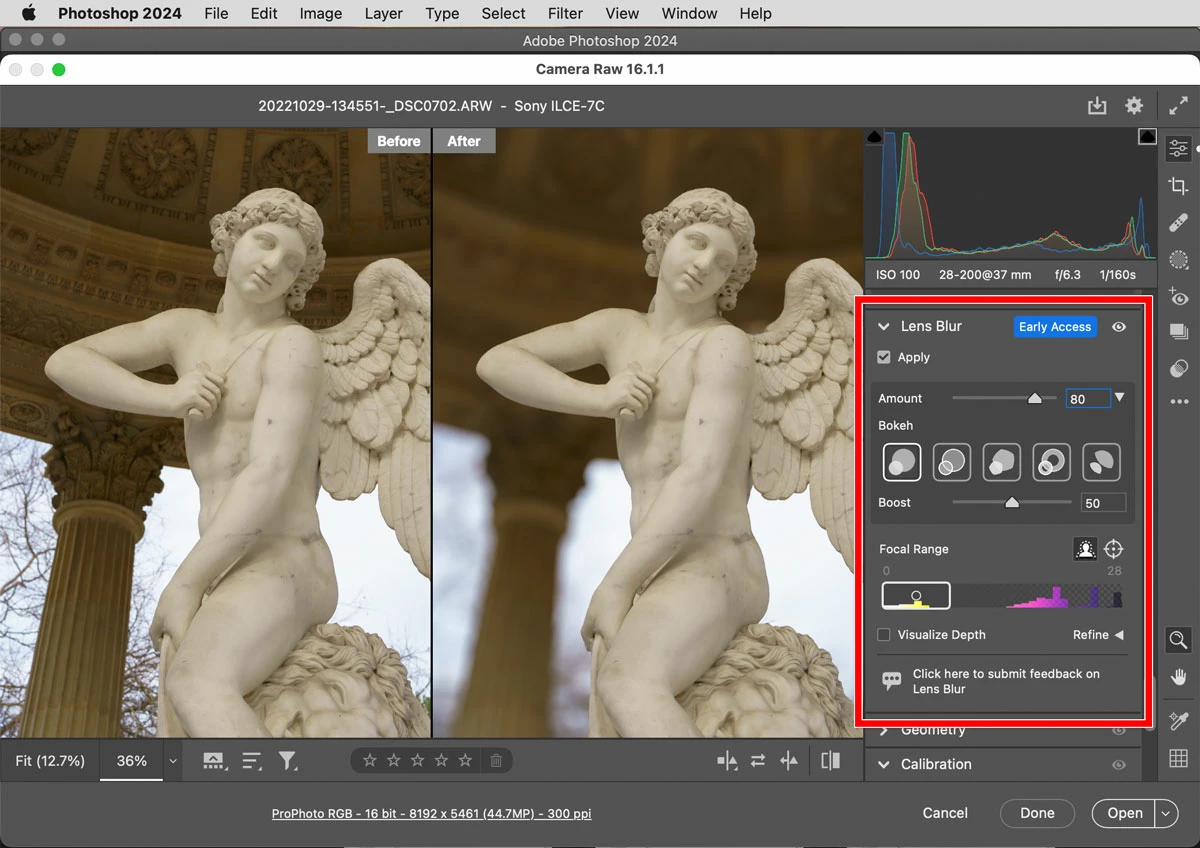Select the five-blade bokeh shape
The width and height of the screenshot is (1200, 848).
(1002, 462)
